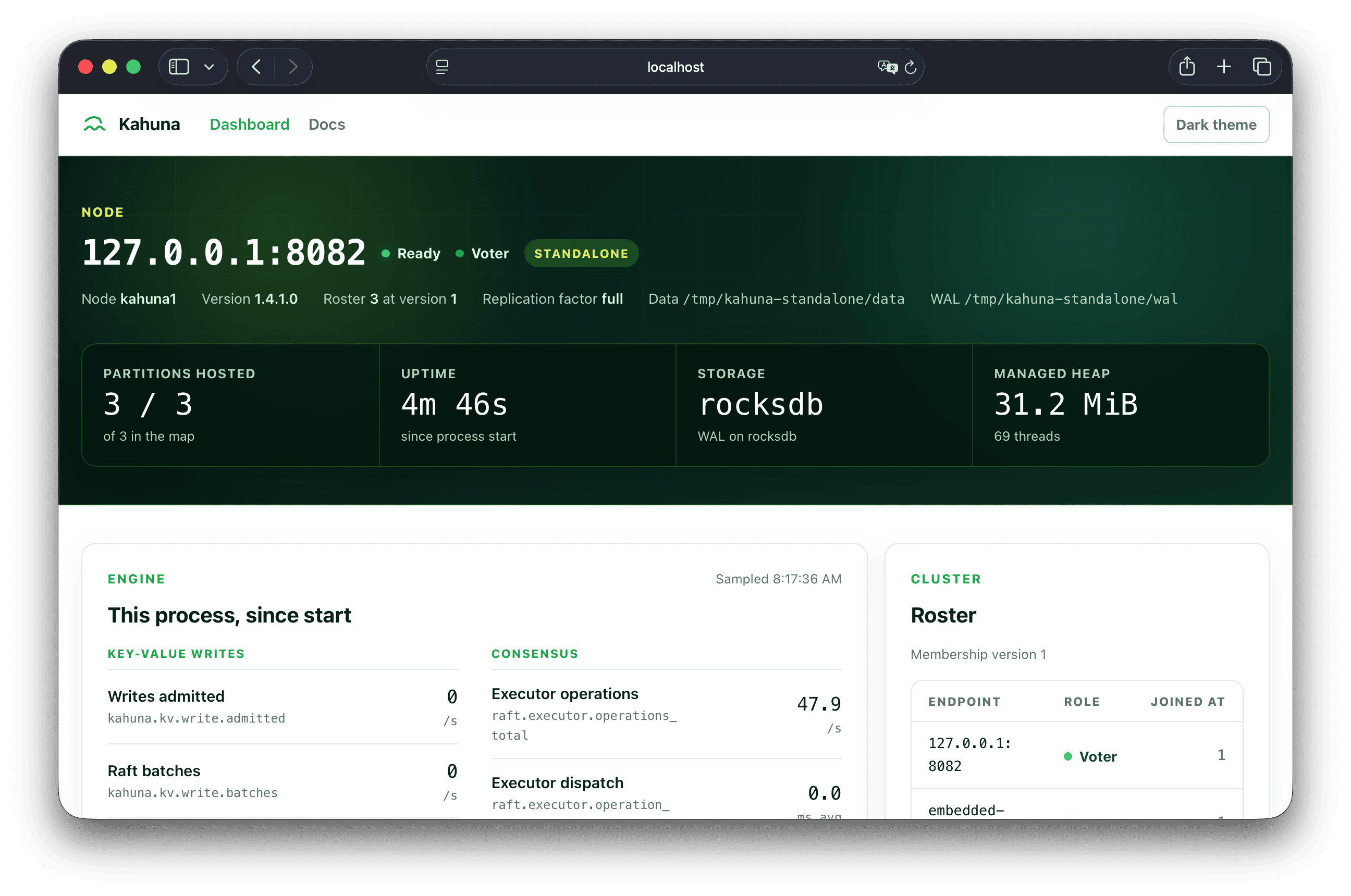Image resolution: width=1351 pixels, height=896 pixels.
Task: Reload the page with the refresh icon
Action: click(911, 67)
